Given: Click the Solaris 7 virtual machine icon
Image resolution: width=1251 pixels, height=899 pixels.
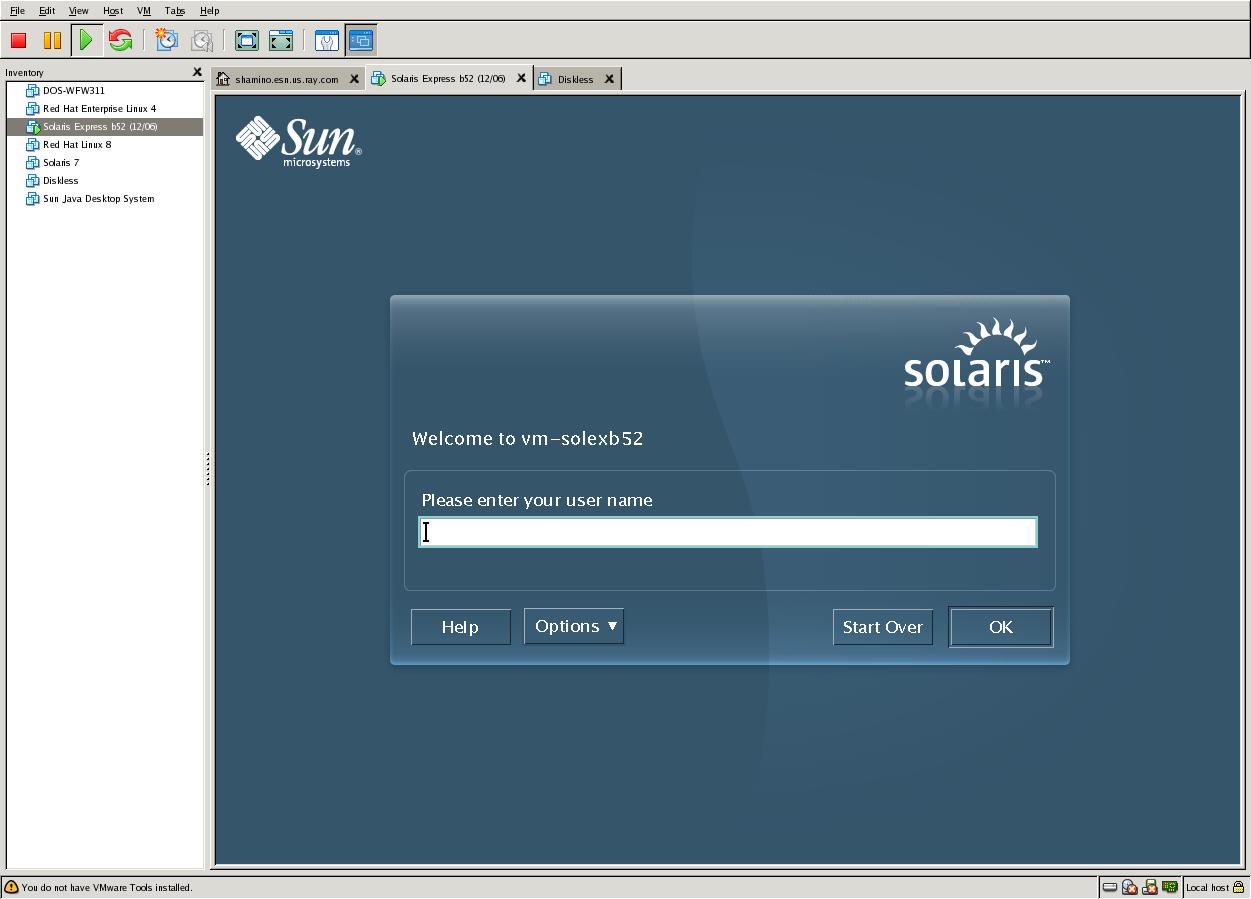Looking at the screenshot, I should [32, 163].
